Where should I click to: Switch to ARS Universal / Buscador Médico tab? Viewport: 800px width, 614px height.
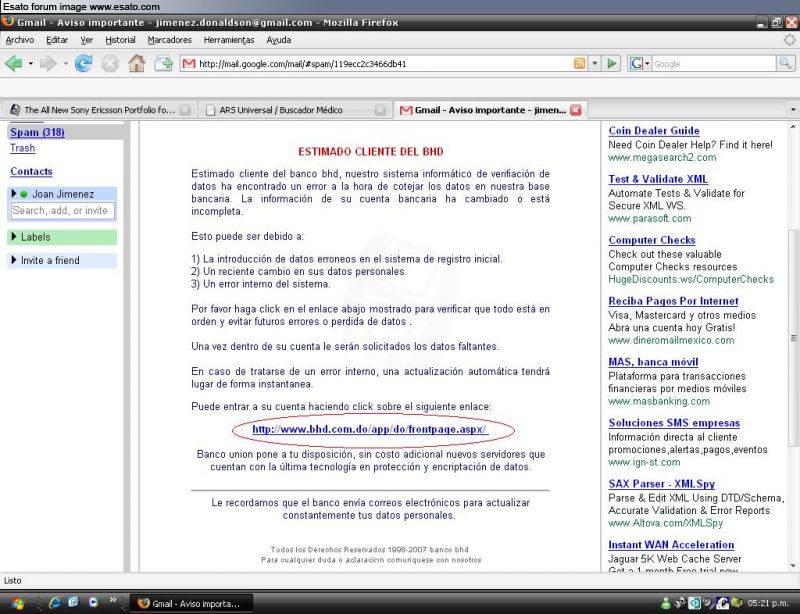point(294,110)
